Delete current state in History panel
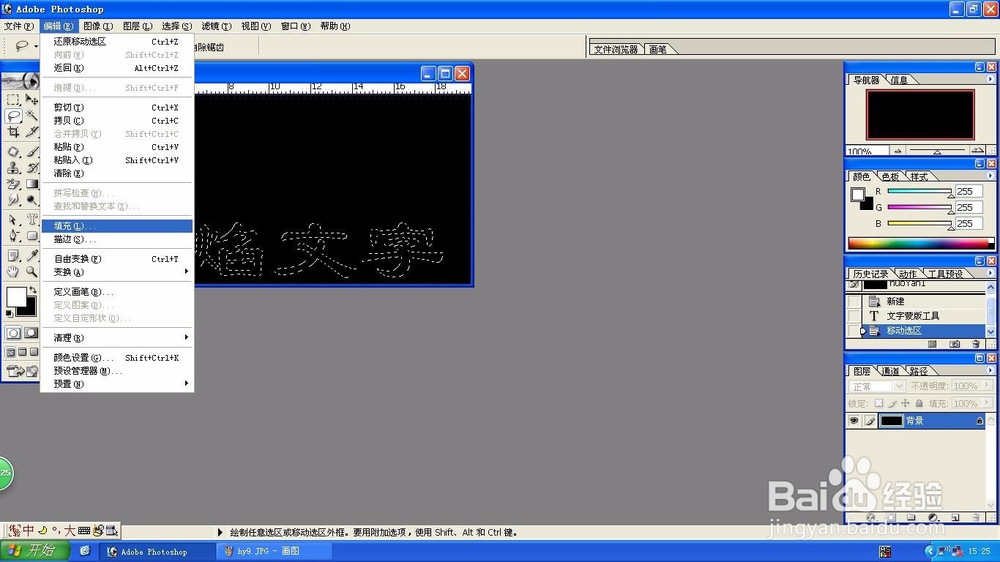The height and width of the screenshot is (562, 1000). pos(976,344)
